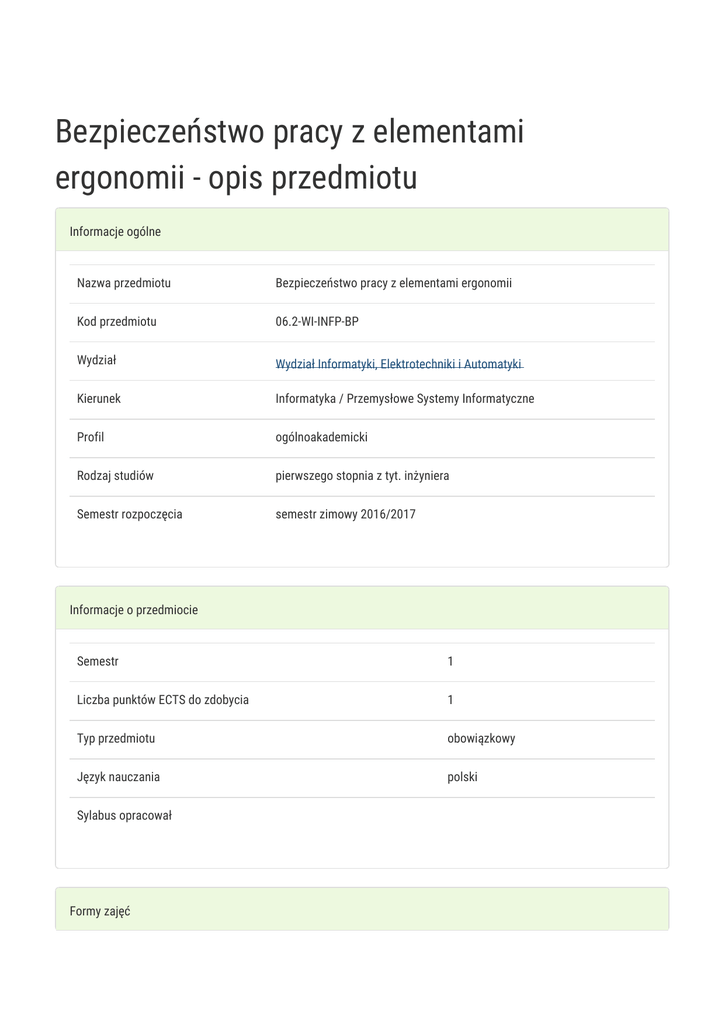The height and width of the screenshot is (1024, 725).
Task: Click the Typ przedmiotu value obowiązkowy
Action: (x=481, y=739)
